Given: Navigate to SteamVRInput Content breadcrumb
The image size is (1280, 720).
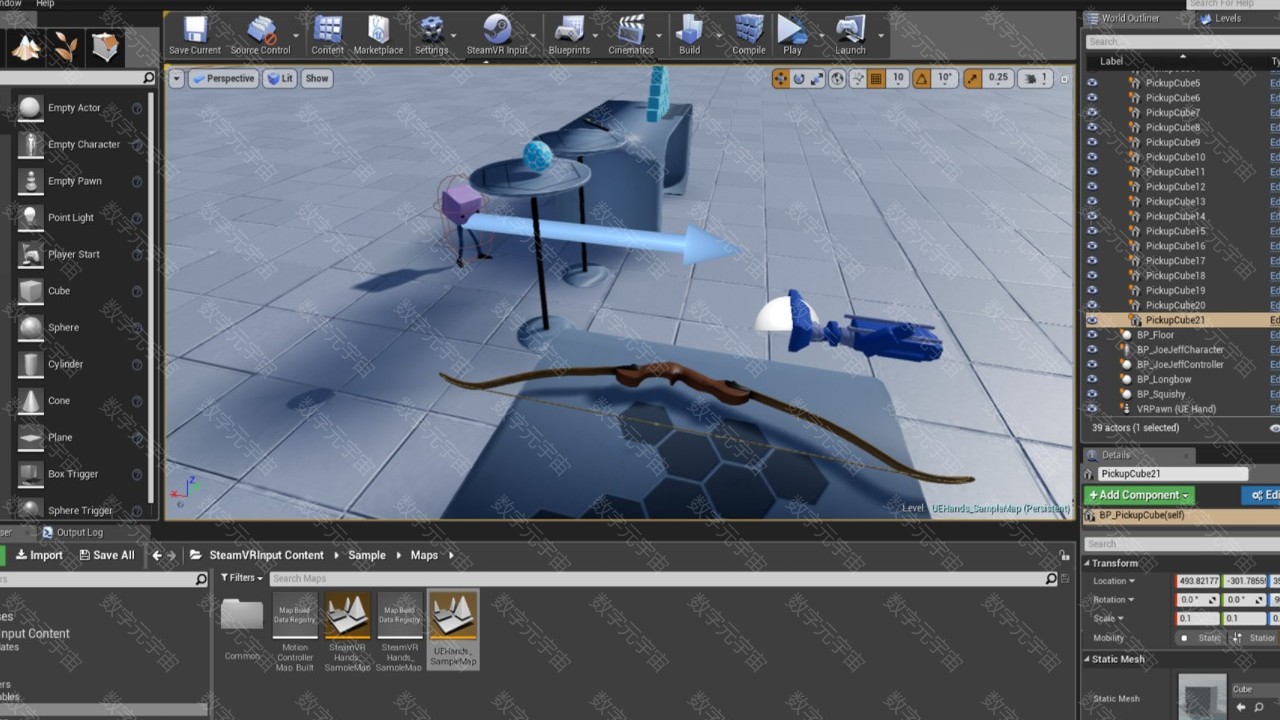Looking at the screenshot, I should (266, 555).
